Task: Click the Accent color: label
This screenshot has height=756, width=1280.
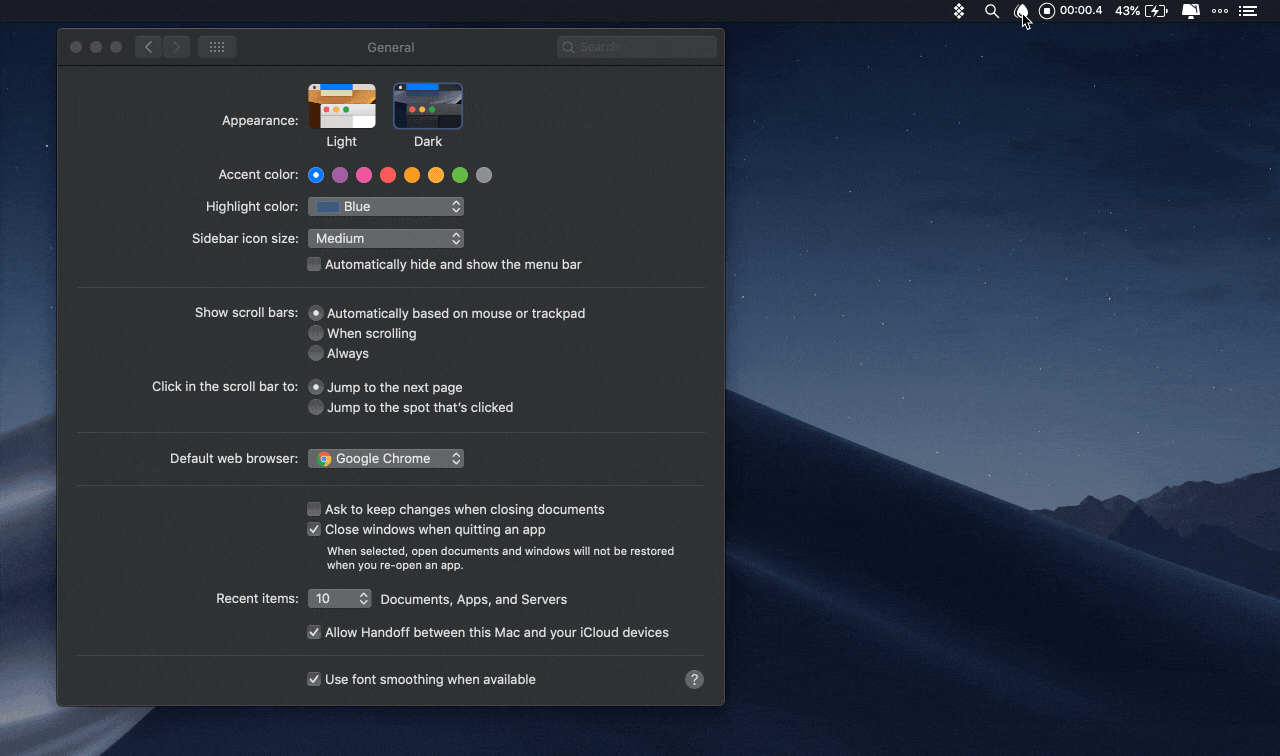Action: pos(258,175)
